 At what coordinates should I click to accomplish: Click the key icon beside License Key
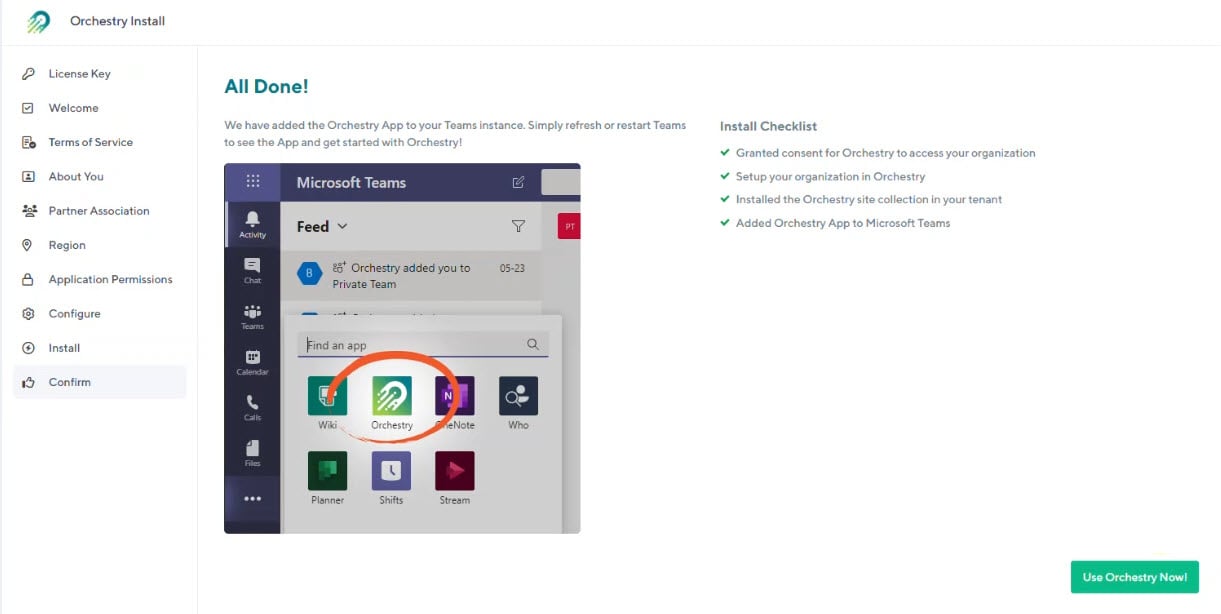[28, 74]
